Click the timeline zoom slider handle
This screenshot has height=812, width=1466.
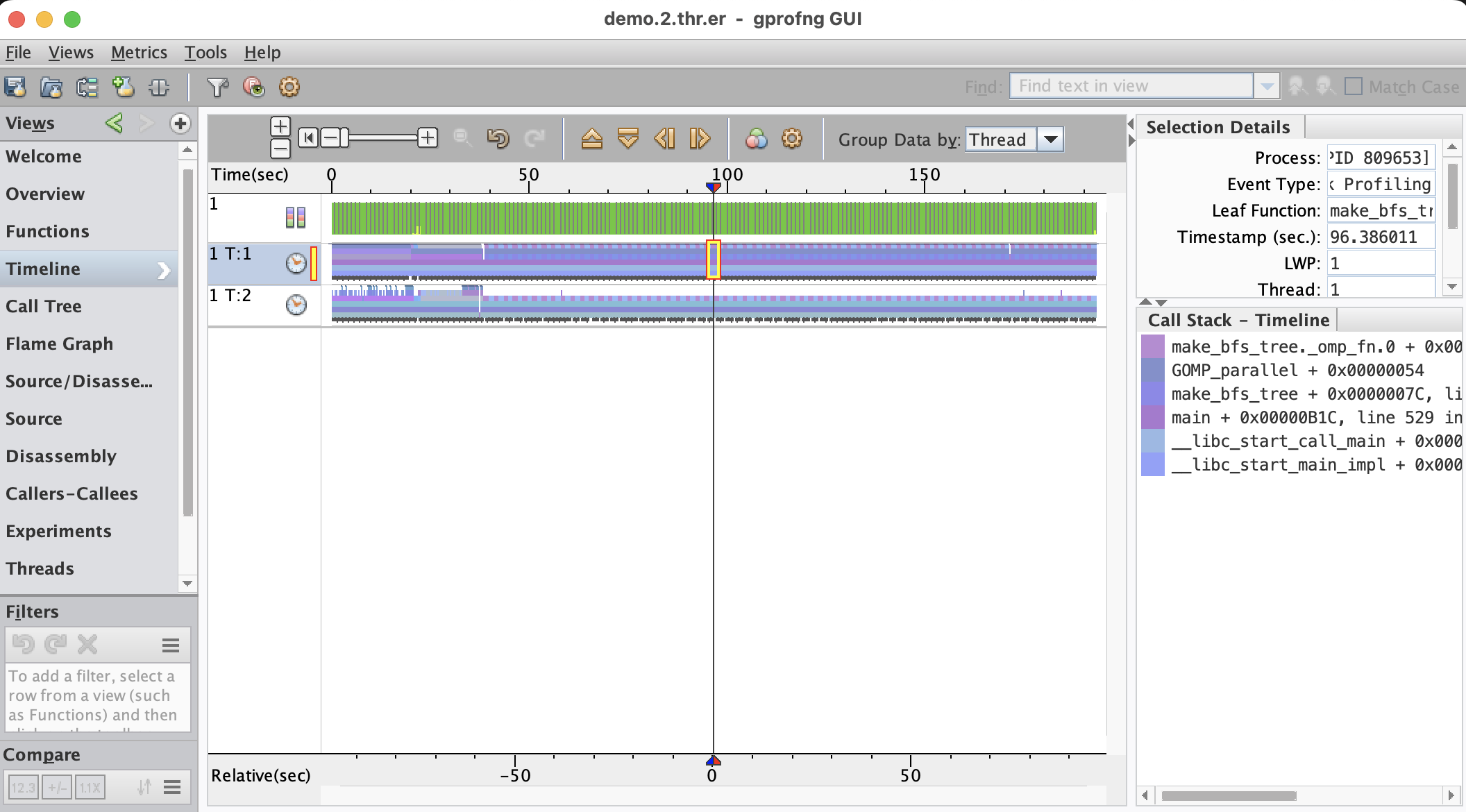(344, 138)
